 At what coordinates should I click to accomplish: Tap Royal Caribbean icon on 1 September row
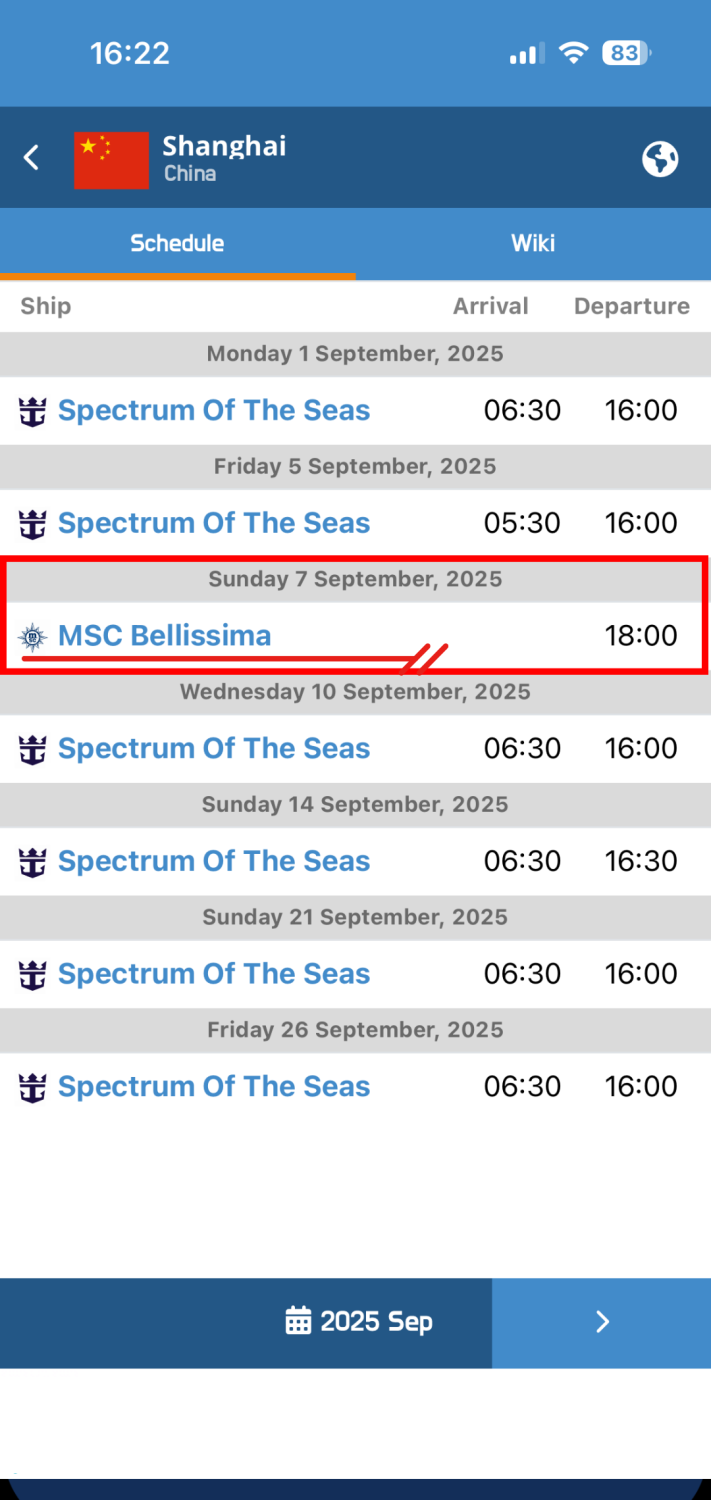tap(33, 411)
